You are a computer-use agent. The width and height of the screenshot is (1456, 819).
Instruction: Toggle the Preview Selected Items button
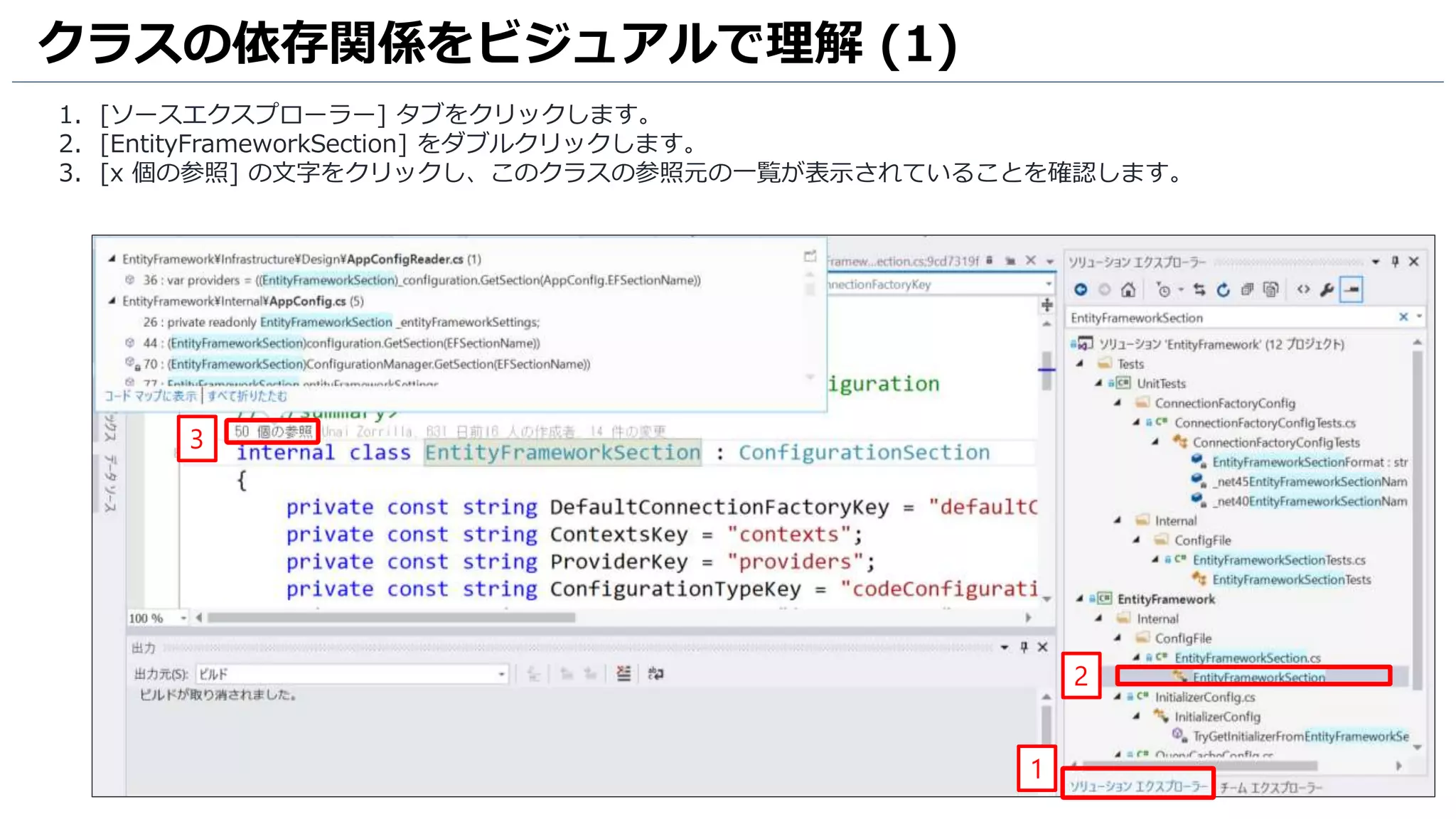pos(1351,289)
